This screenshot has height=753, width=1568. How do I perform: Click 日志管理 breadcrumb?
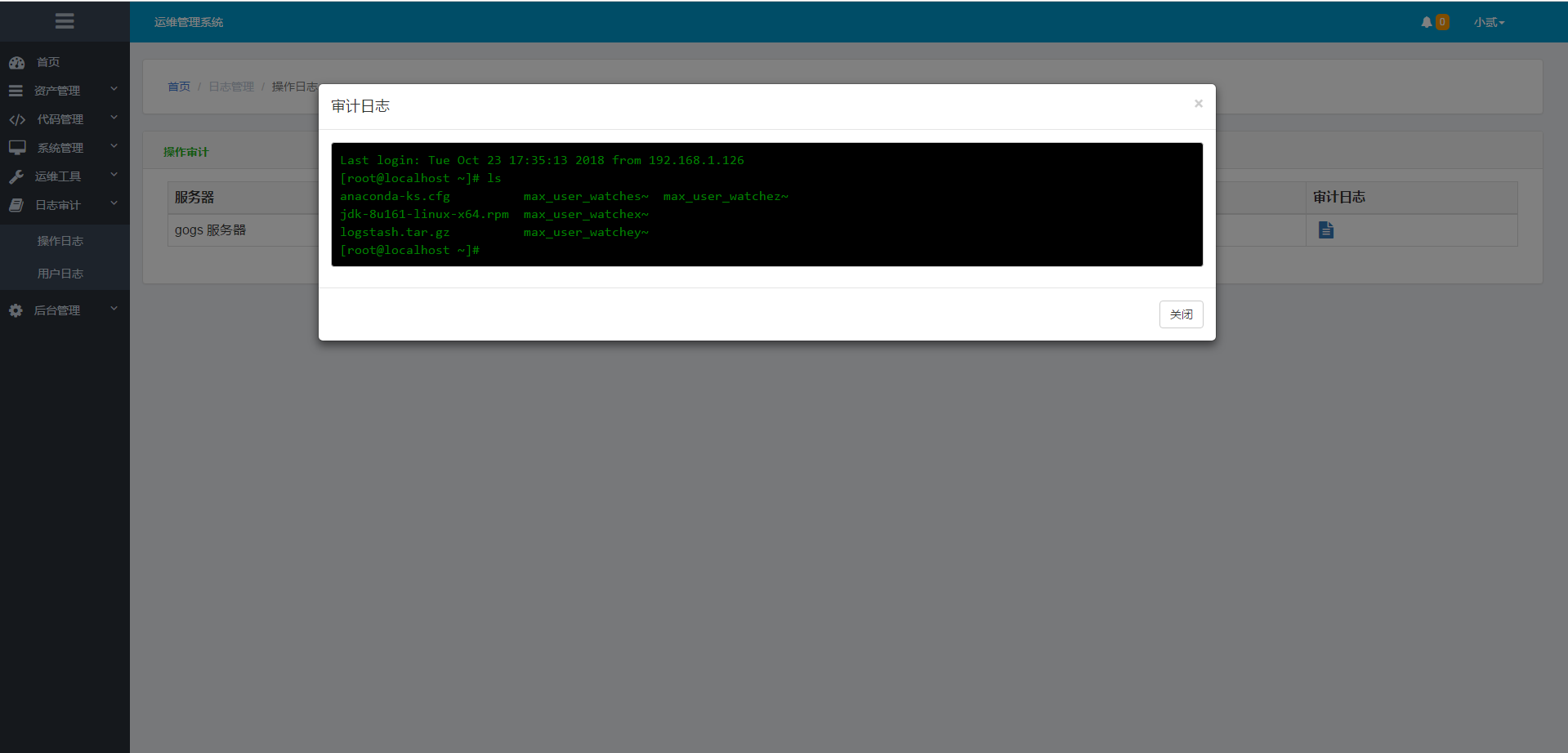coord(231,87)
